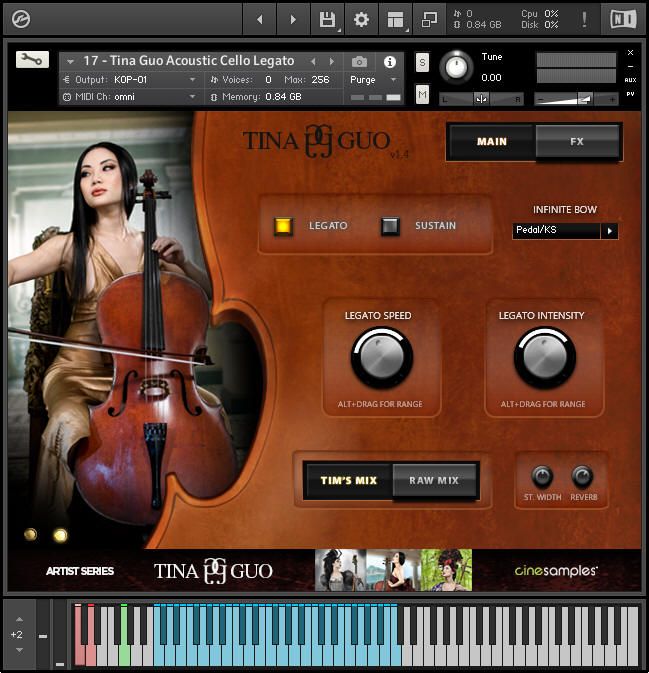Viewport: 649px width, 673px height.
Task: Click the LEGATO INTENSITY knob
Action: click(545, 357)
